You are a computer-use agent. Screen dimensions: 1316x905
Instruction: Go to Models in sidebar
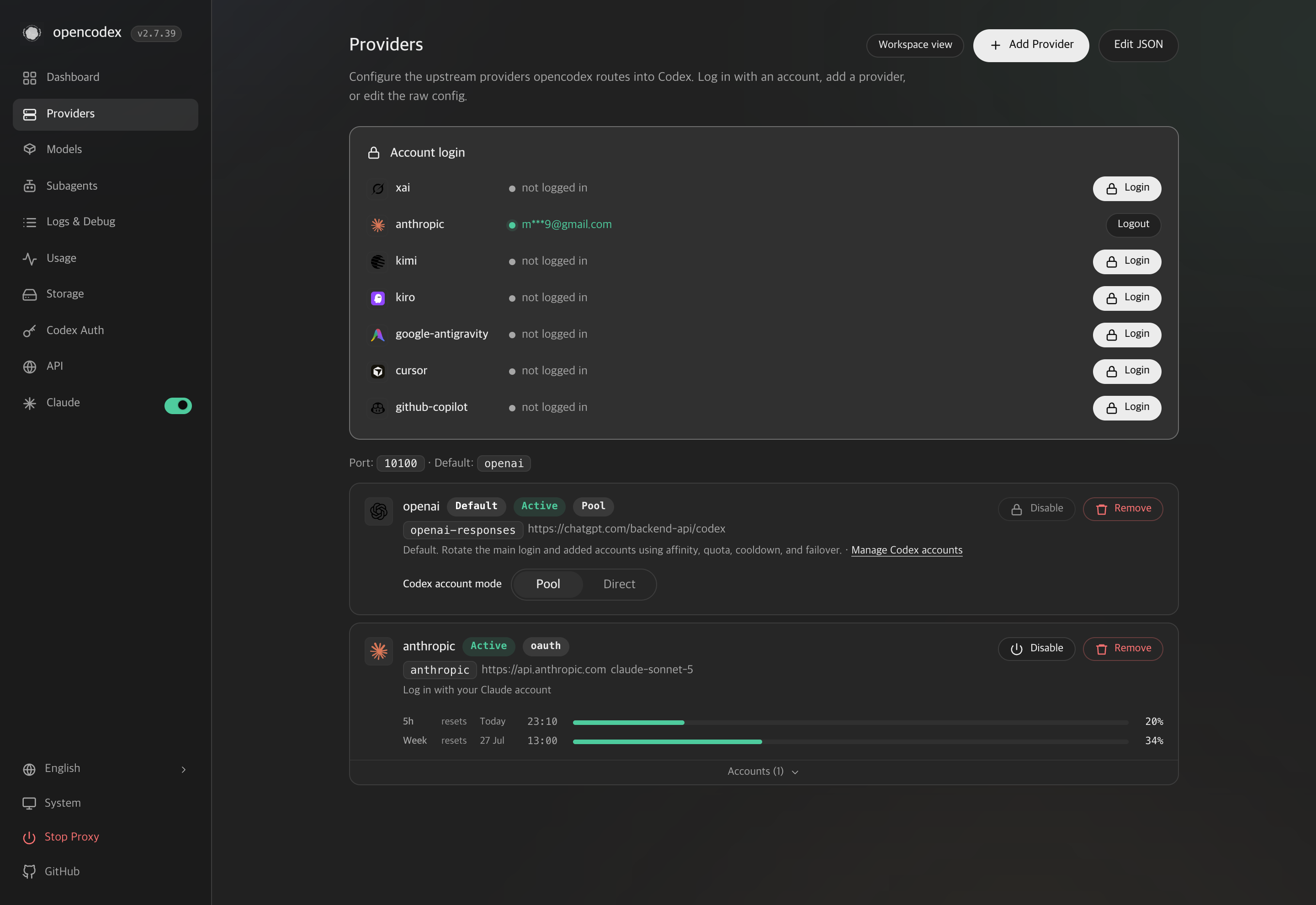106,150
